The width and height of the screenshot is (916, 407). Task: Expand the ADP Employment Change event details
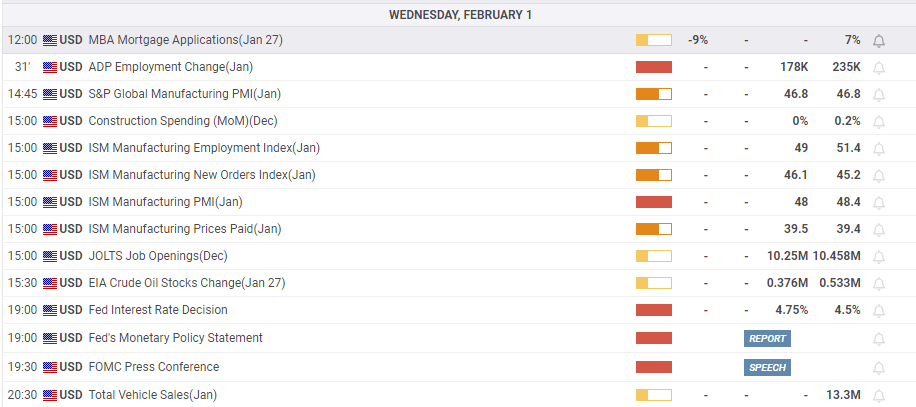point(171,67)
